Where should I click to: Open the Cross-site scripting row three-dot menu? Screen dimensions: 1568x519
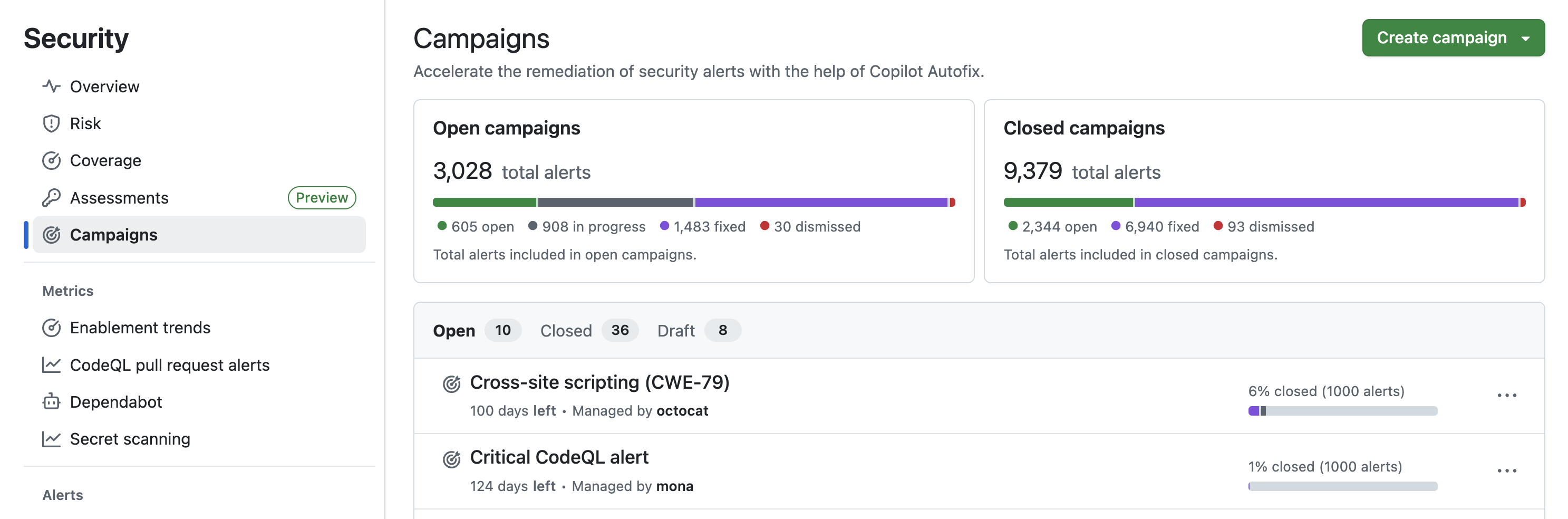1506,396
